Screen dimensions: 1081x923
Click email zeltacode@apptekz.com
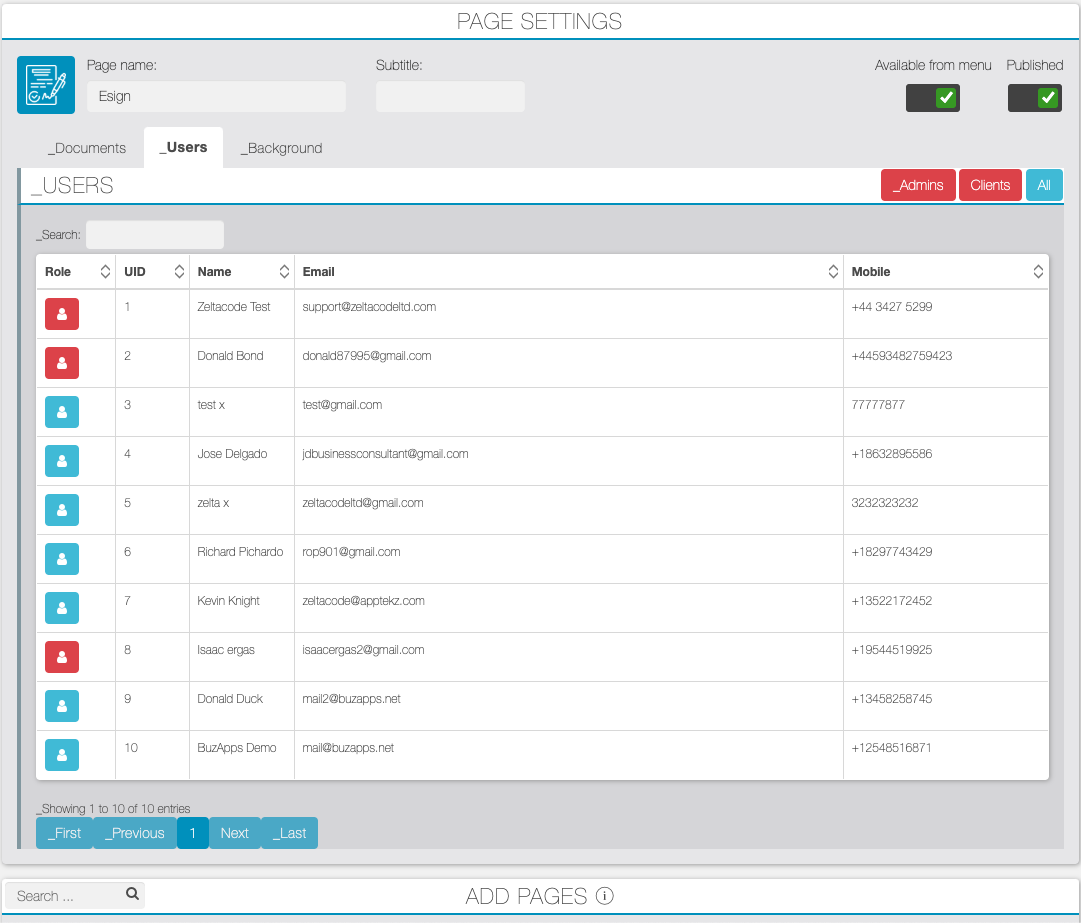[363, 600]
